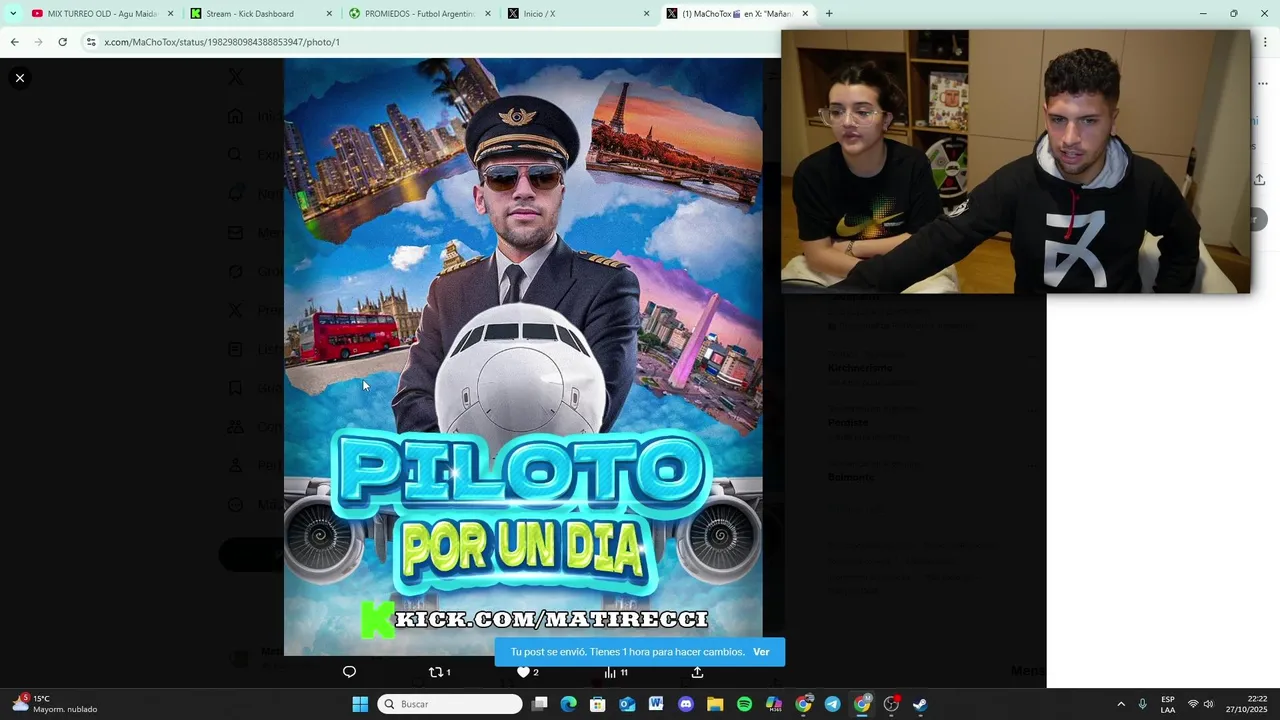Image resolution: width=1280 pixels, height=720 pixels.
Task: Open the volume speaker tray icon
Action: pos(1209,704)
